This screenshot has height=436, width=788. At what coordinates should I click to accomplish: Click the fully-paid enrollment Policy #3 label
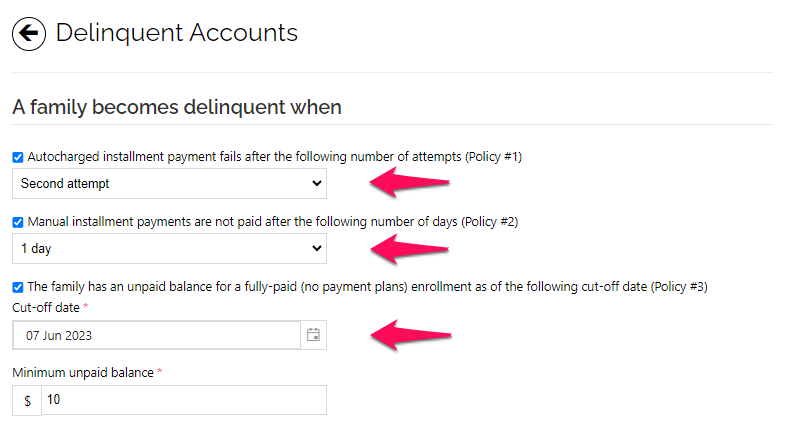tap(367, 286)
